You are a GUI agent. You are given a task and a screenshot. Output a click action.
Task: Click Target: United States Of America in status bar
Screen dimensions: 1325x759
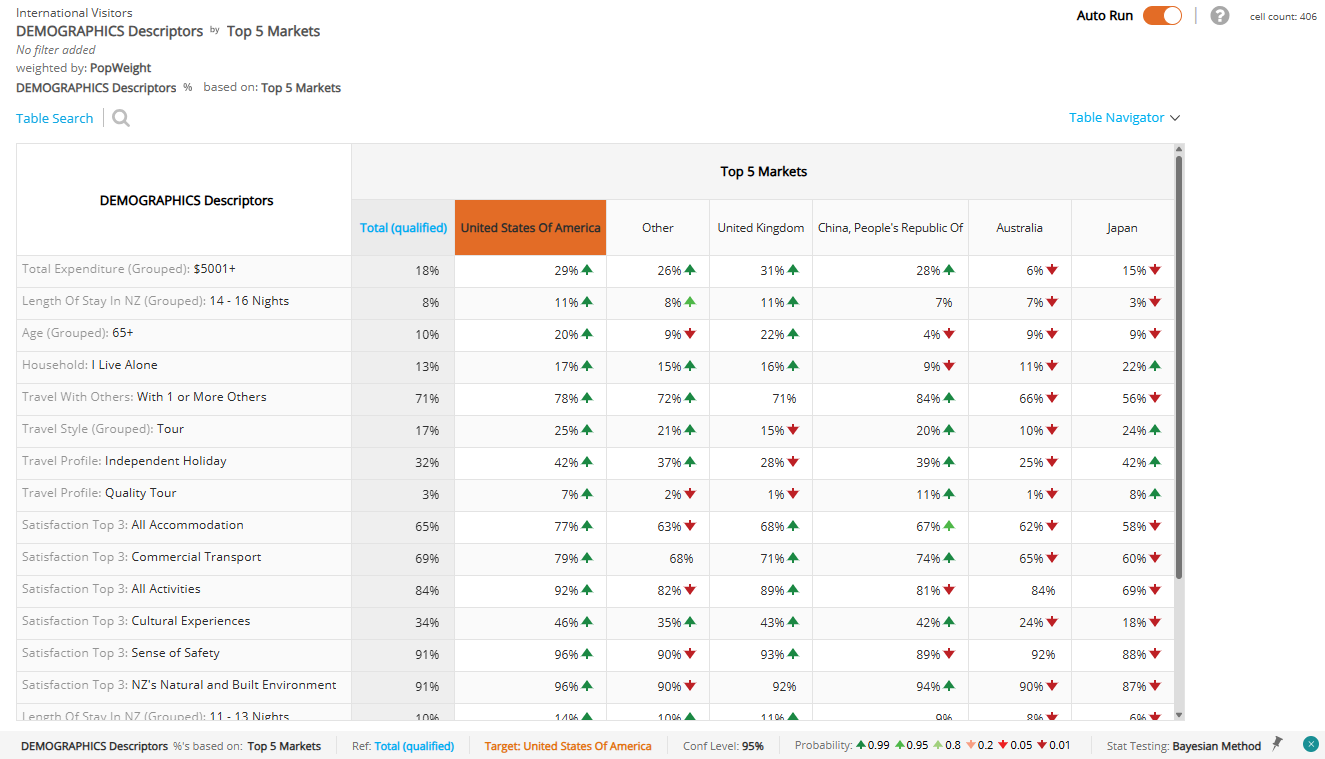pyautogui.click(x=568, y=746)
